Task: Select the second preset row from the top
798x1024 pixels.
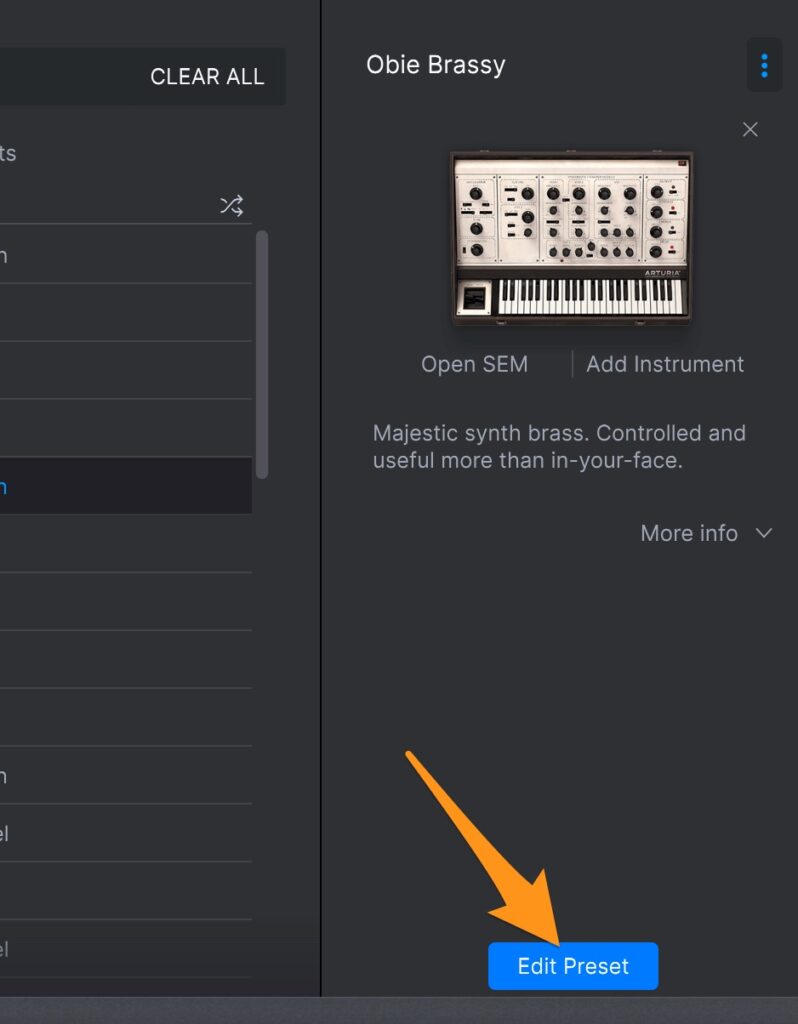Action: pos(125,313)
